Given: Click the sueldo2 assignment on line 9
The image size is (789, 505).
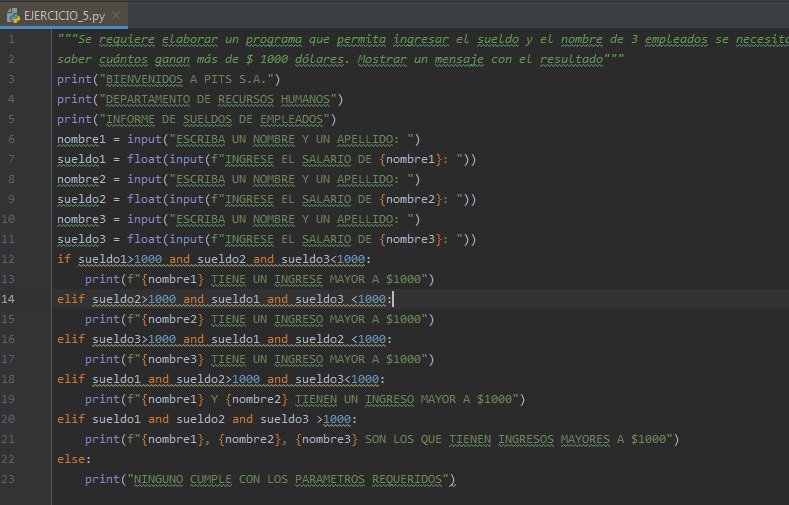Looking at the screenshot, I should coord(266,200).
